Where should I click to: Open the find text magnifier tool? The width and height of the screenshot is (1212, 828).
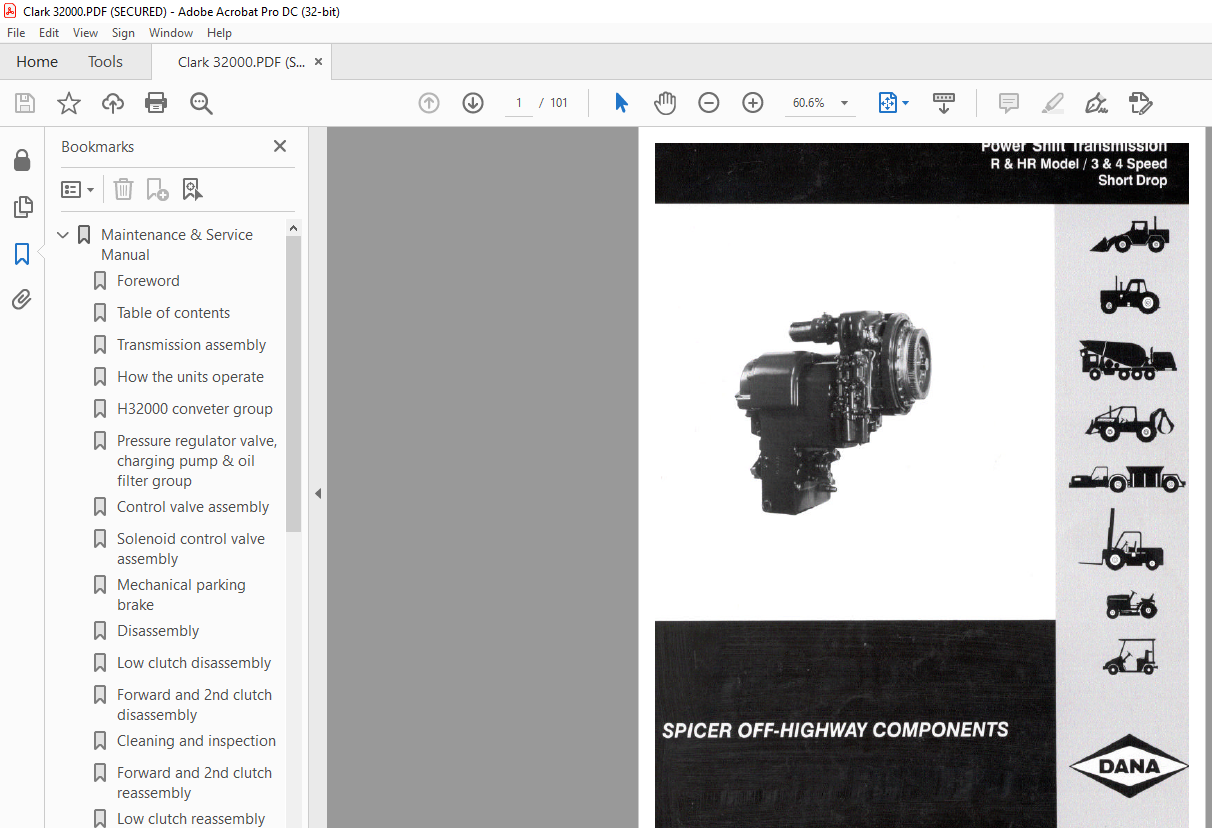click(201, 103)
